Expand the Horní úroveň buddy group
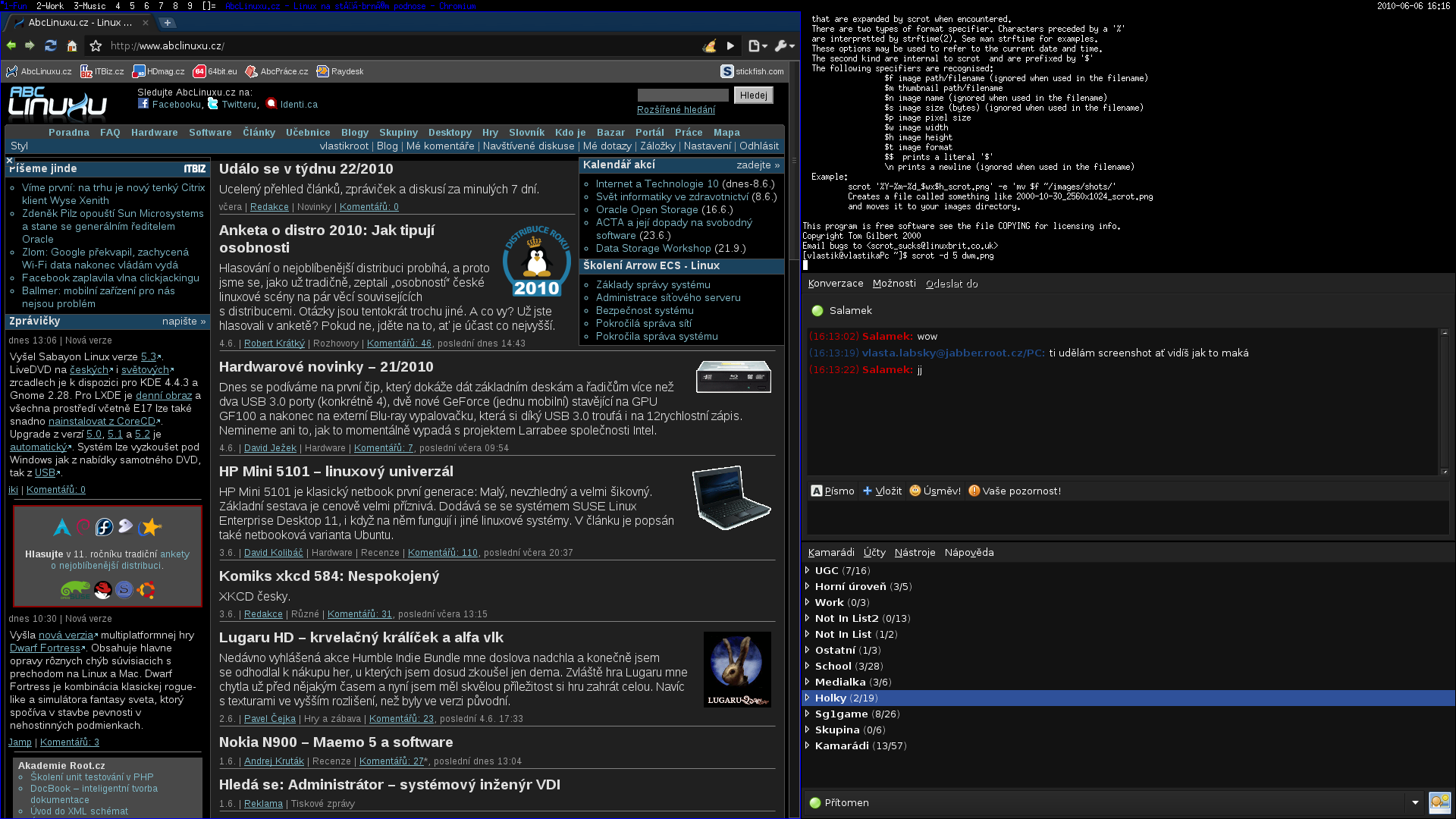Image resolution: width=1456 pixels, height=819 pixels. (x=807, y=586)
